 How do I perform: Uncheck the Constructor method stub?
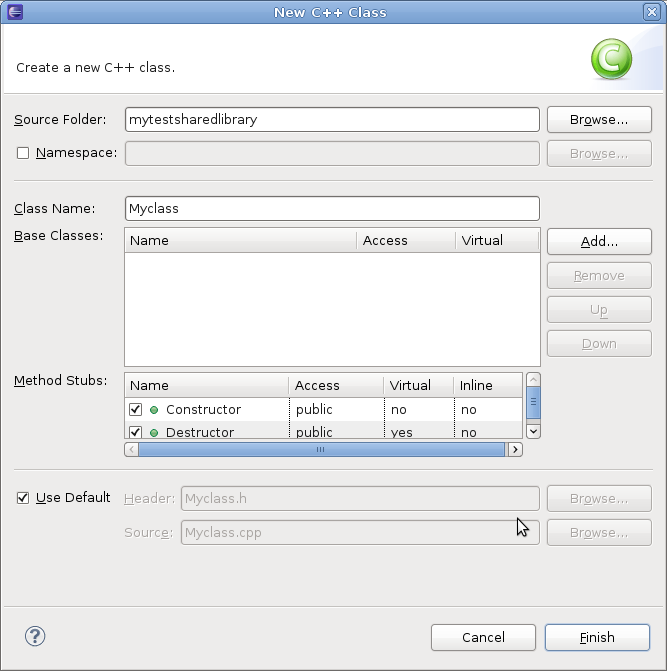[136, 410]
